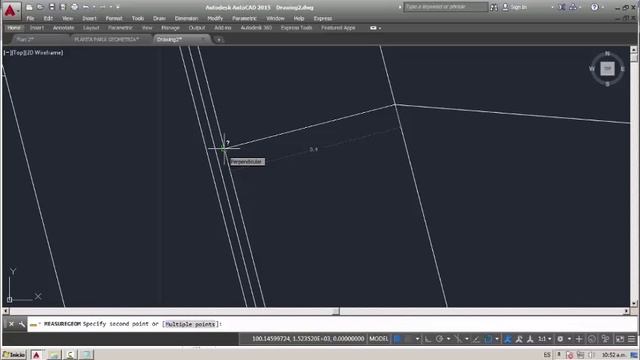The image size is (640, 360).
Task: Open the Help dropdown arrow
Action: click(602, 7)
